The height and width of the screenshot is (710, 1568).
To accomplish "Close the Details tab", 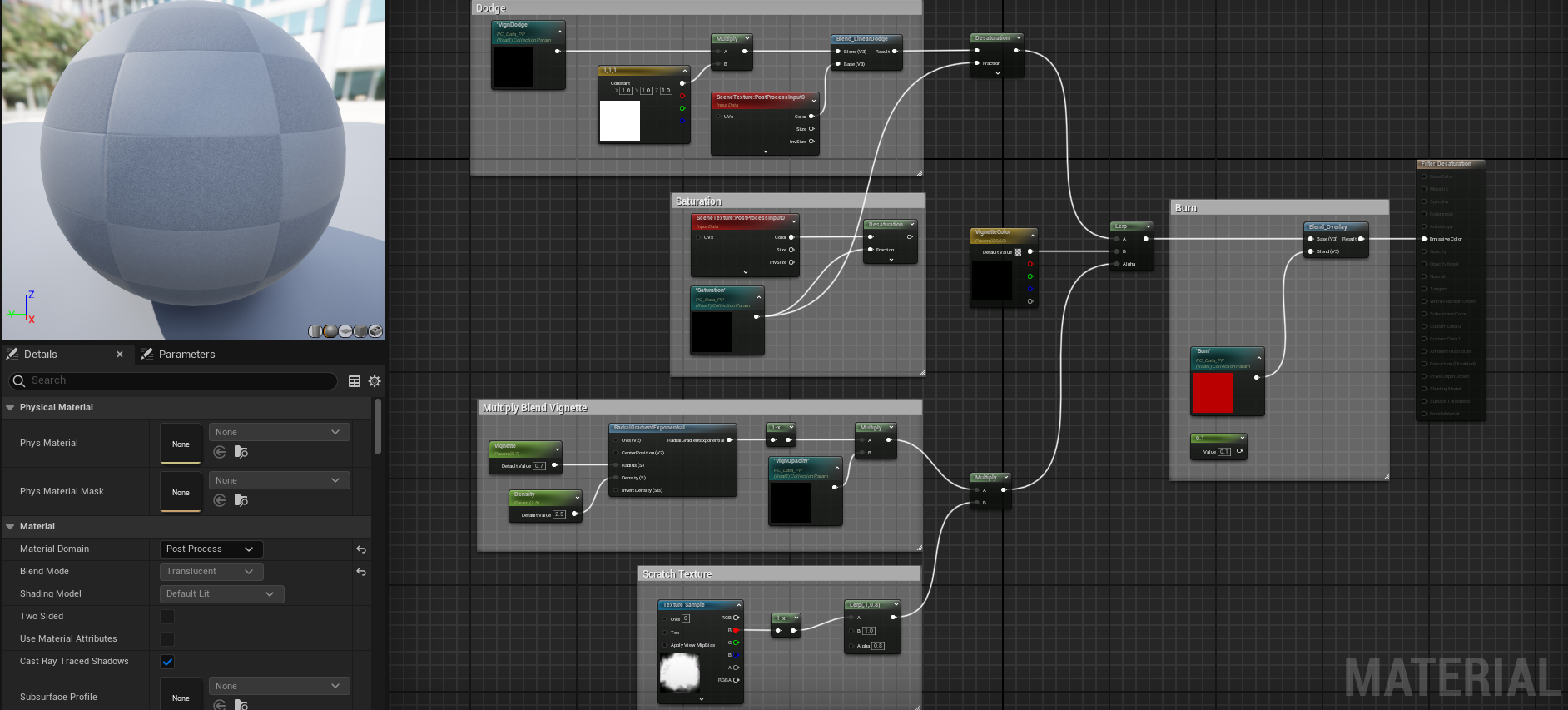I will coord(120,355).
